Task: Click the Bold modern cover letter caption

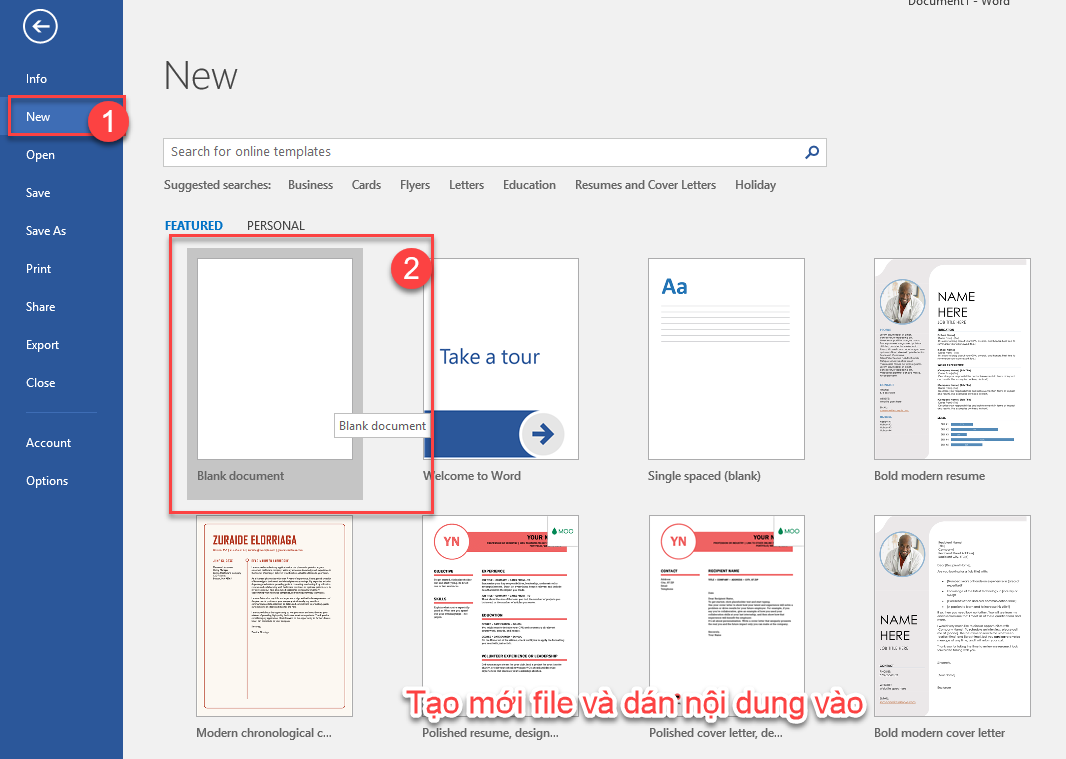Action: click(x=940, y=733)
